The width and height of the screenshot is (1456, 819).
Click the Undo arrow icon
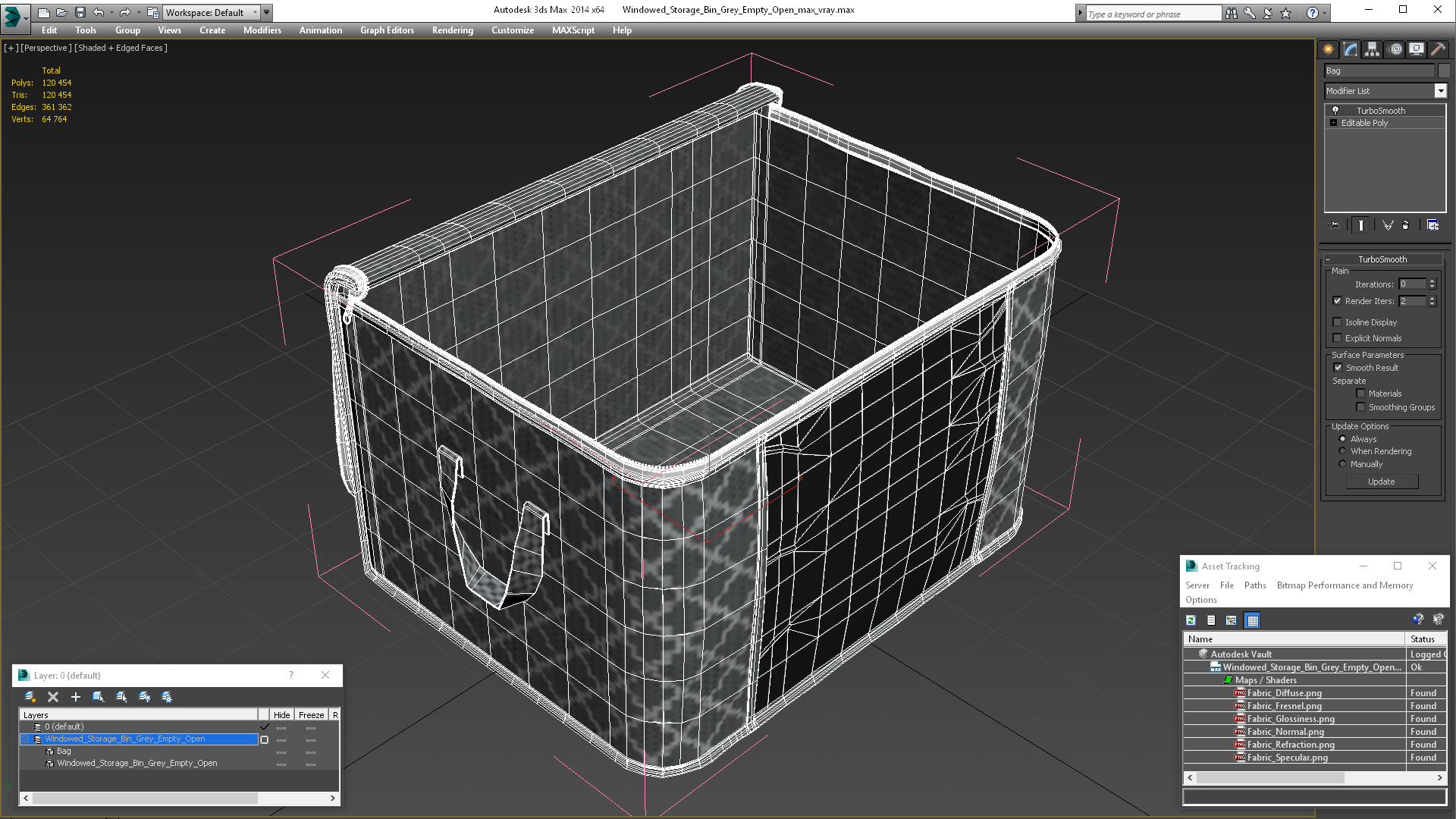[x=99, y=12]
